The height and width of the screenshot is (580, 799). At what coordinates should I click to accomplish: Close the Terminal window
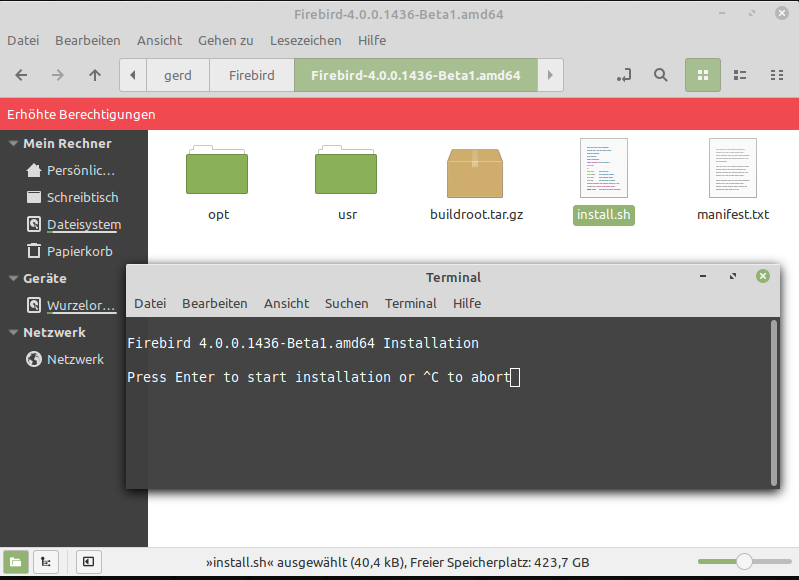763,276
